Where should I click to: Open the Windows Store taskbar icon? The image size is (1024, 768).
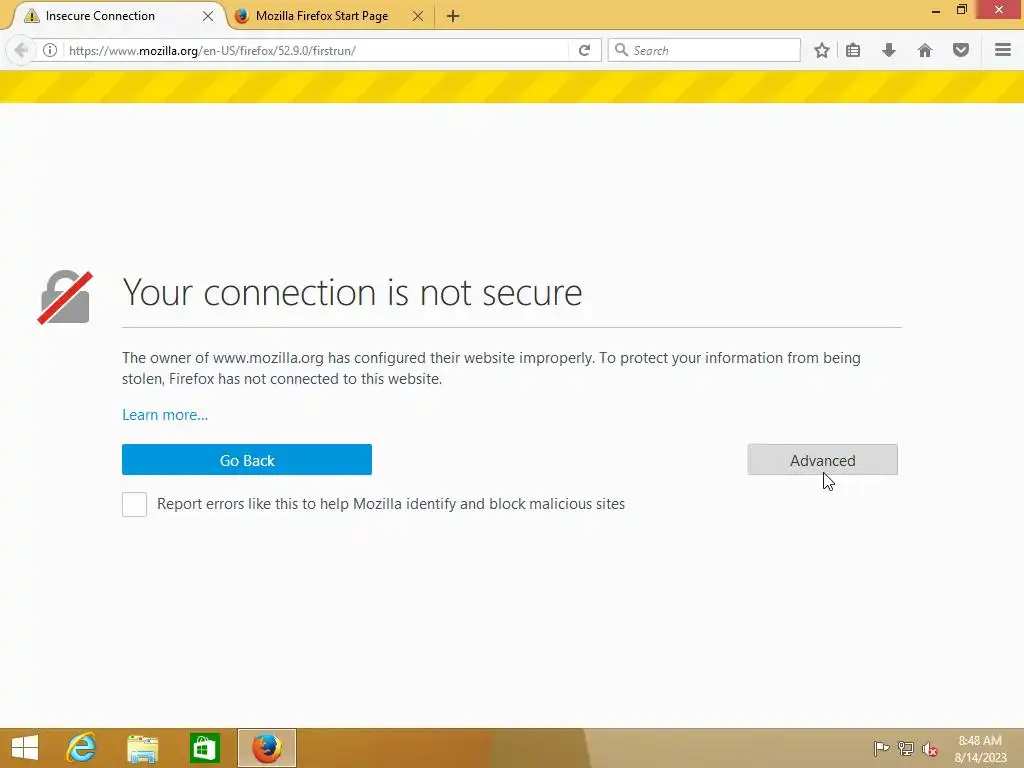click(204, 748)
